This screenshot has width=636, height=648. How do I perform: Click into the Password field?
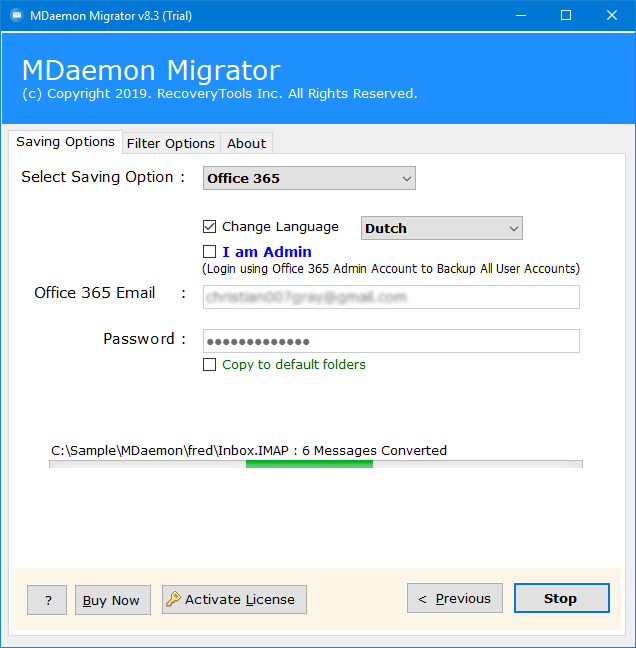[x=391, y=341]
